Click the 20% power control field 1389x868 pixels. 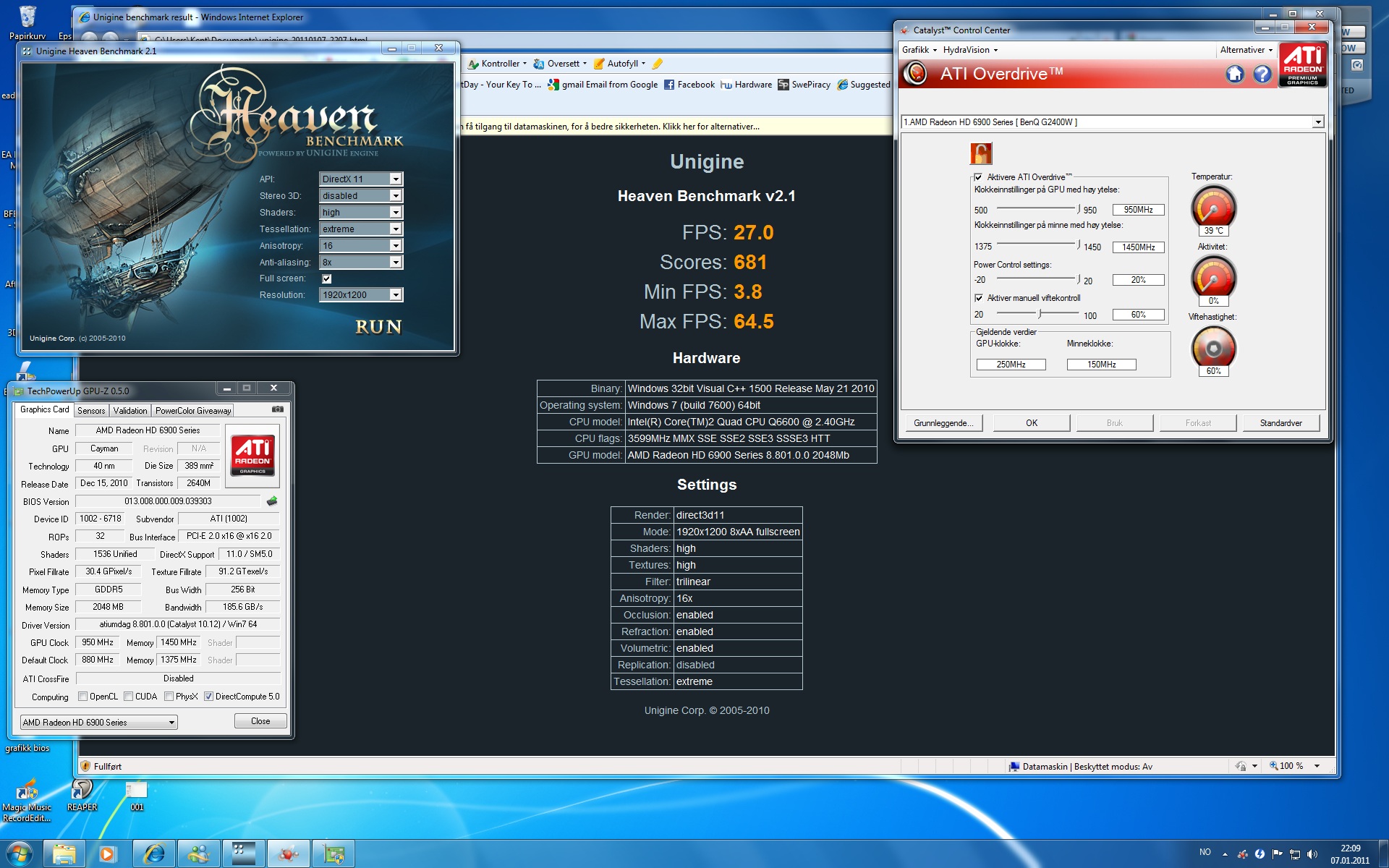(x=1138, y=280)
